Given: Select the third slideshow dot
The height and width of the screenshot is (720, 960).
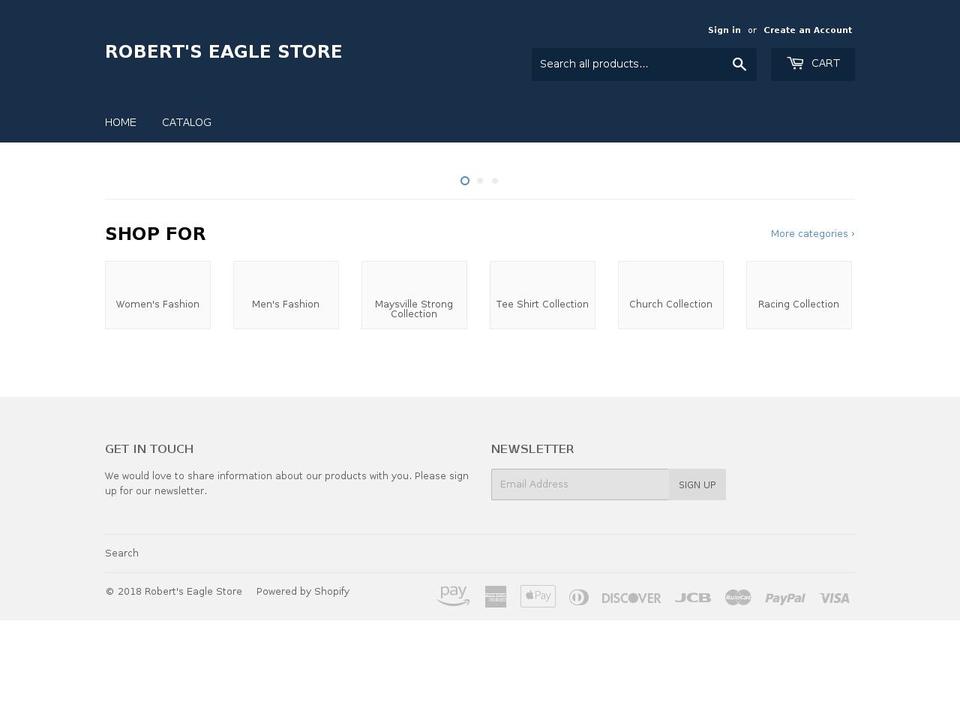Looking at the screenshot, I should coord(495,181).
